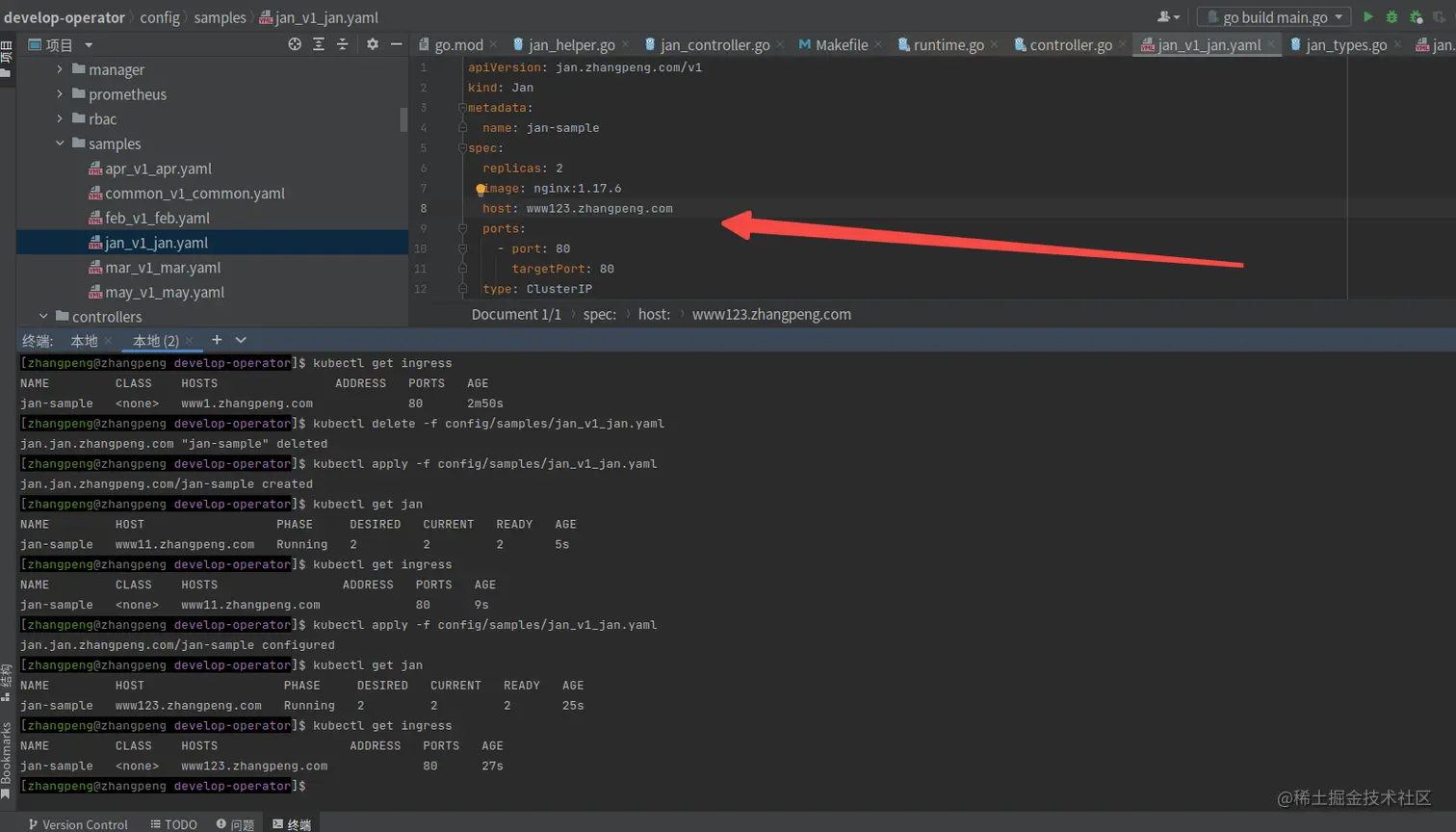This screenshot has height=832, width=1456.
Task: Open the TODO tool window
Action: [173, 824]
